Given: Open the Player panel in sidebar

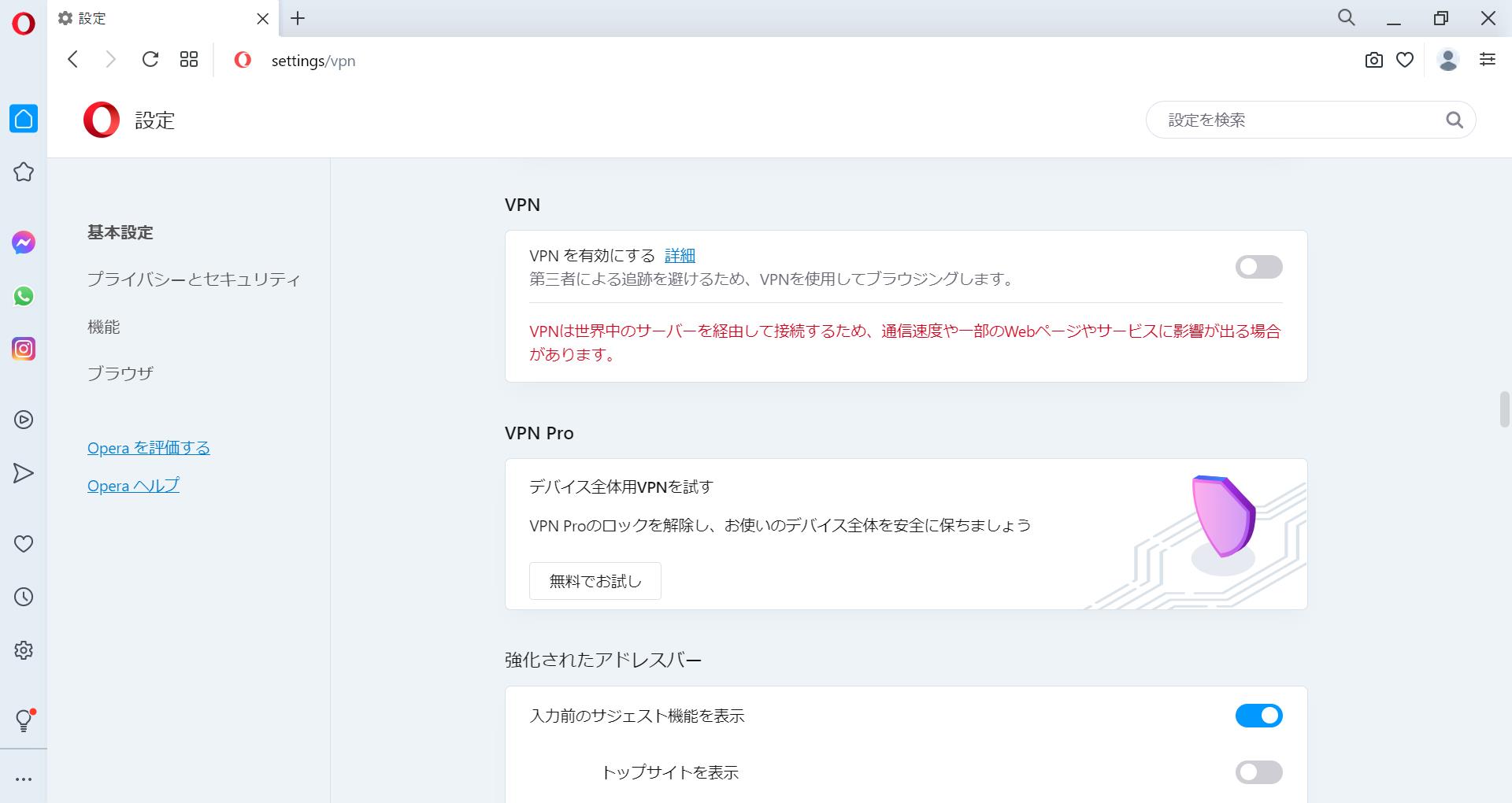Looking at the screenshot, I should point(24,420).
